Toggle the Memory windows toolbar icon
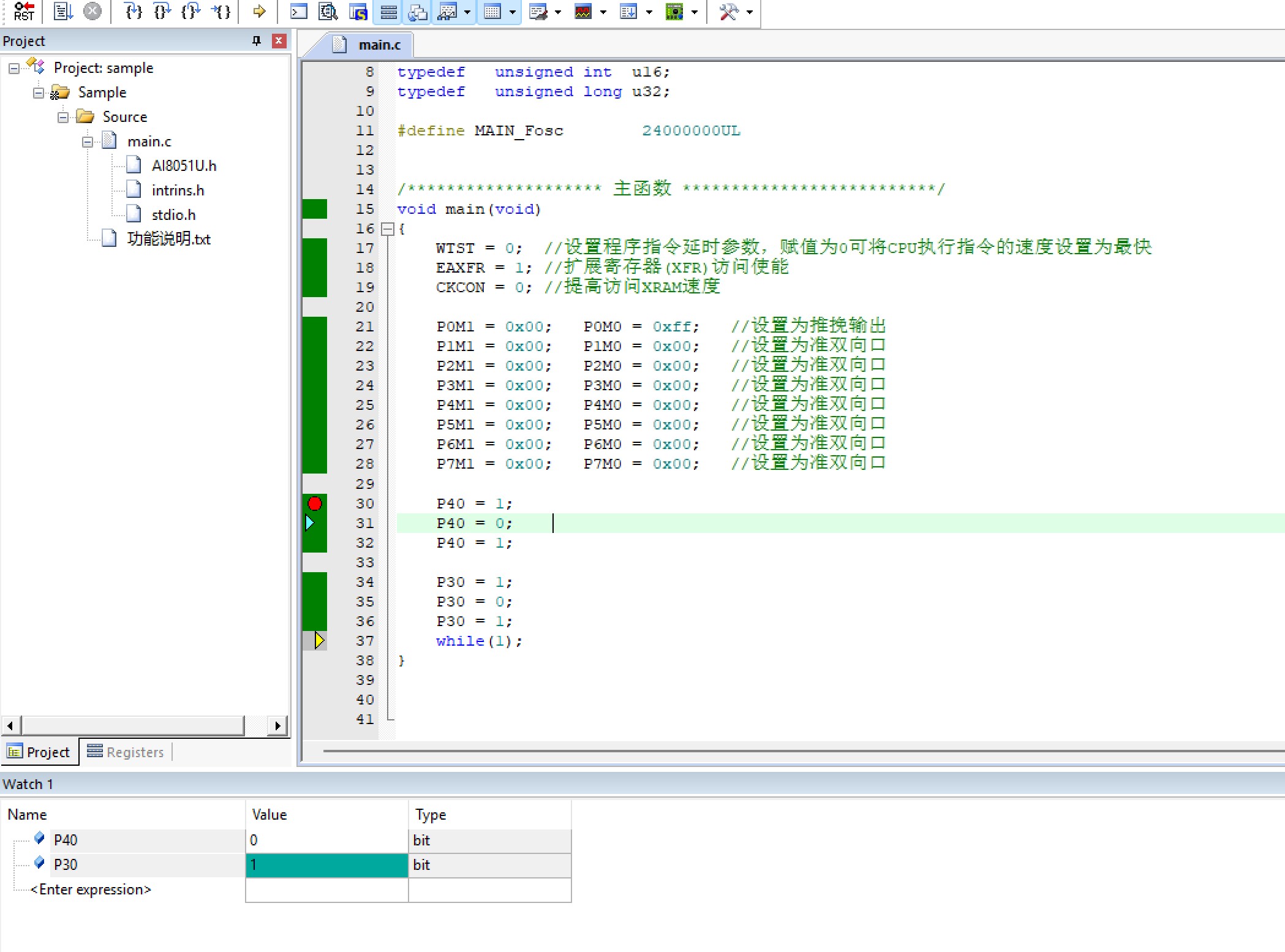The image size is (1285, 952). [x=492, y=12]
